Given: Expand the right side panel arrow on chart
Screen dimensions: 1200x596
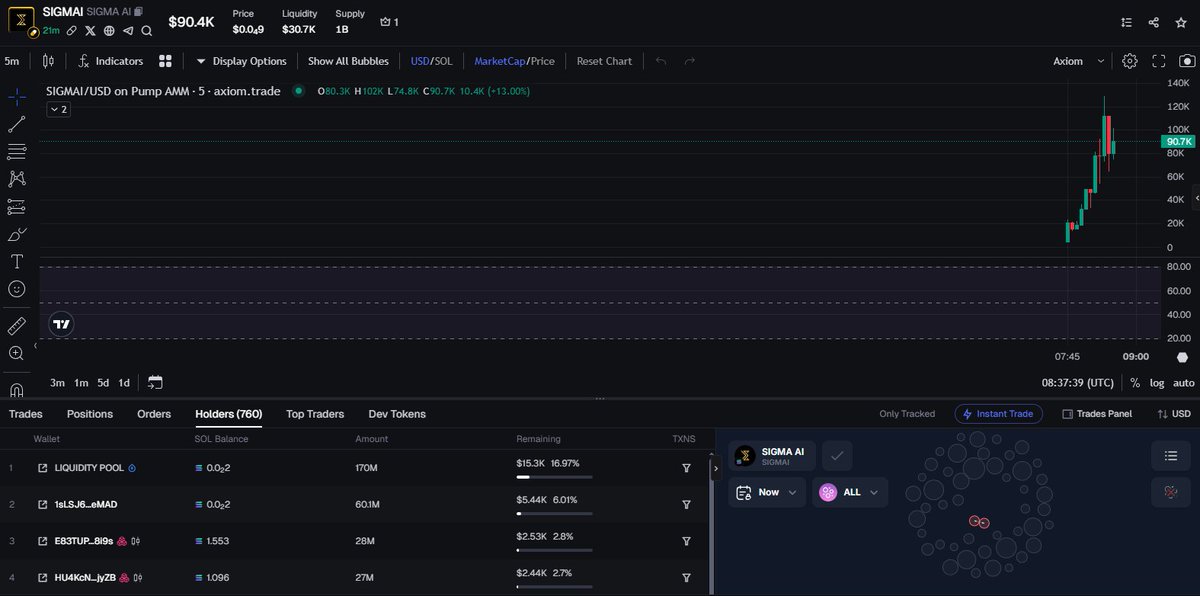Looking at the screenshot, I should point(1196,197).
